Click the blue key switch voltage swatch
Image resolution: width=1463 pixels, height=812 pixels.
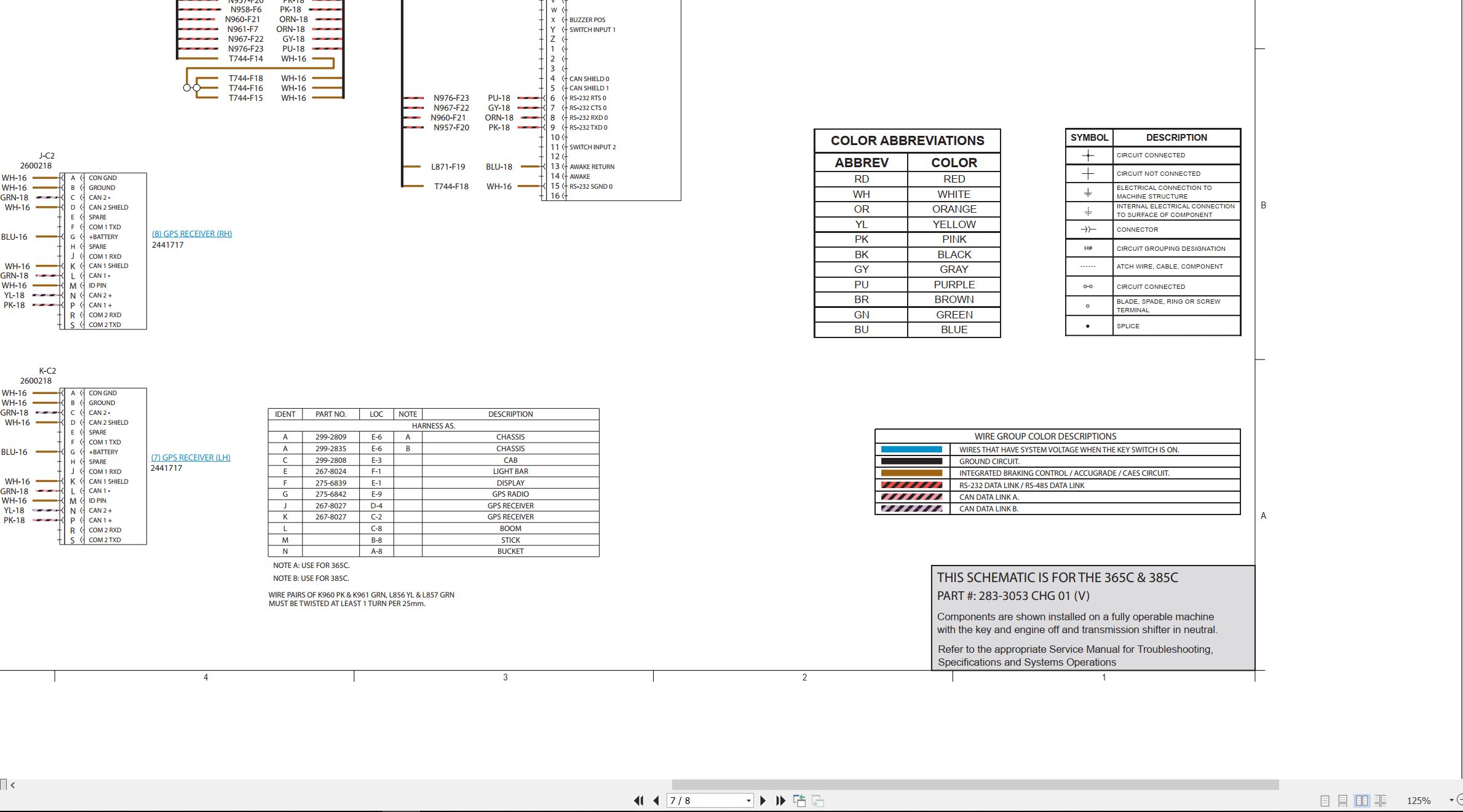pos(911,449)
